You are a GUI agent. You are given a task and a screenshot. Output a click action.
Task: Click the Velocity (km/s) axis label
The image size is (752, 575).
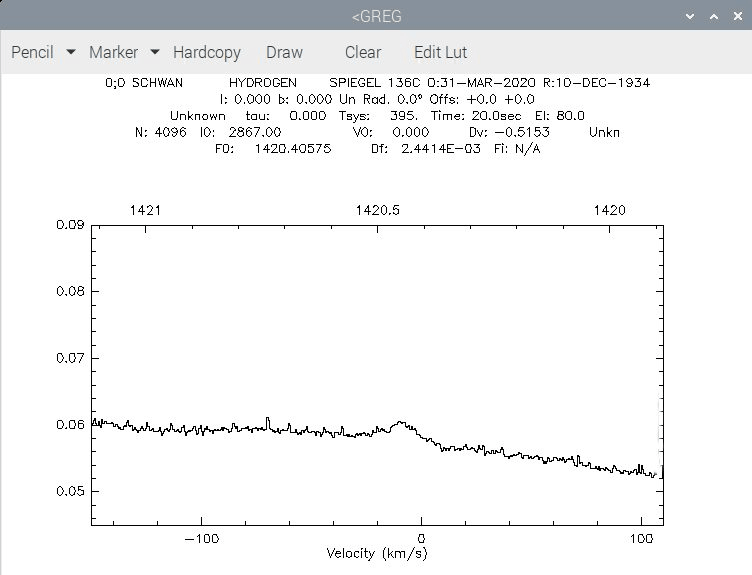coord(376,553)
